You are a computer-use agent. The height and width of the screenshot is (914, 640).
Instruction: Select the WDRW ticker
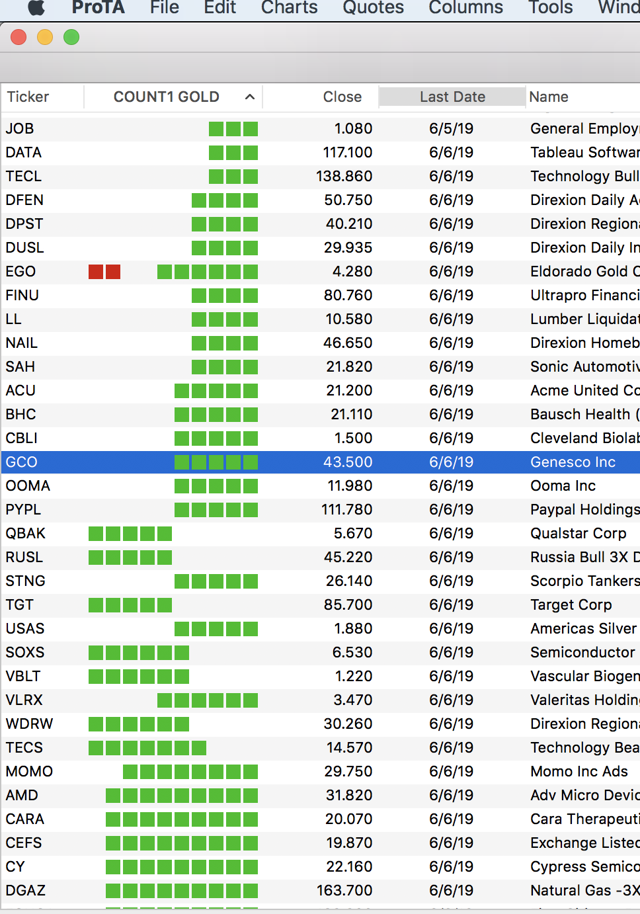tap(29, 724)
